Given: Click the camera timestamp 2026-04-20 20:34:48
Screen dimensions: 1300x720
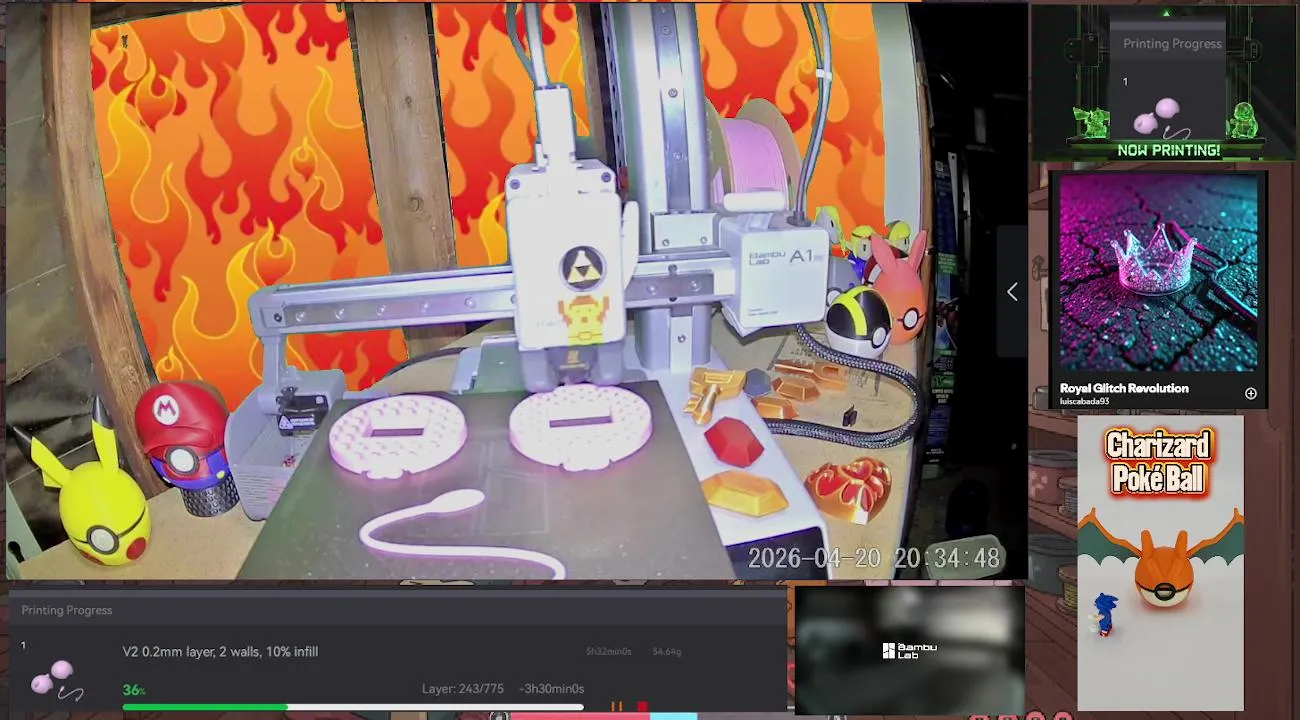Looking at the screenshot, I should (874, 559).
